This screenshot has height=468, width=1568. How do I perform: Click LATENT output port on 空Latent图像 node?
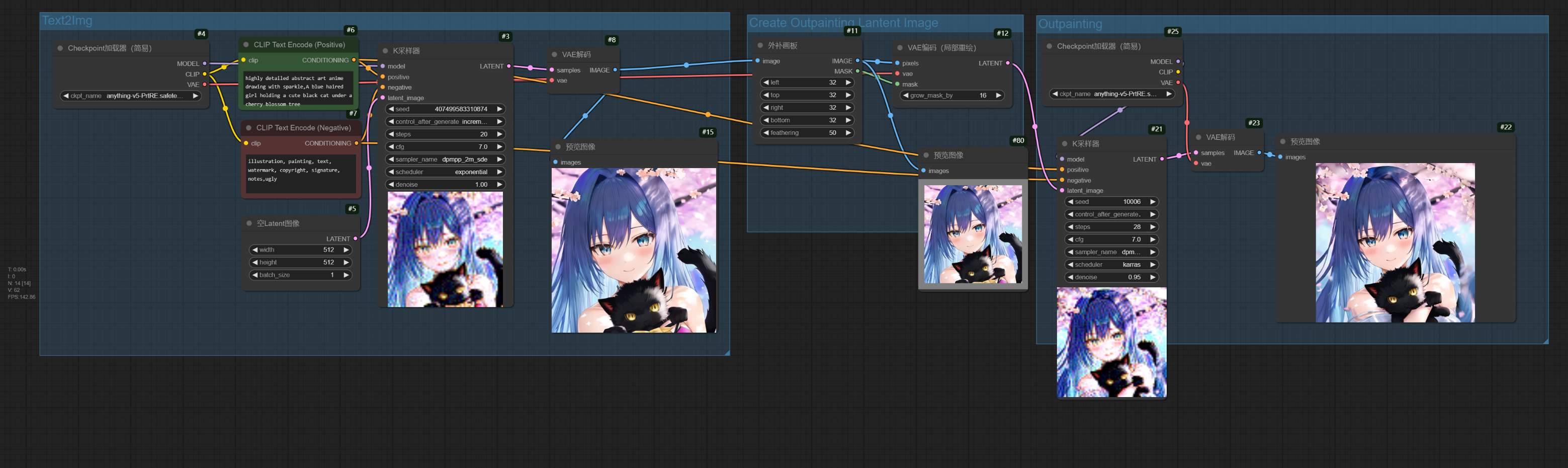(x=356, y=239)
